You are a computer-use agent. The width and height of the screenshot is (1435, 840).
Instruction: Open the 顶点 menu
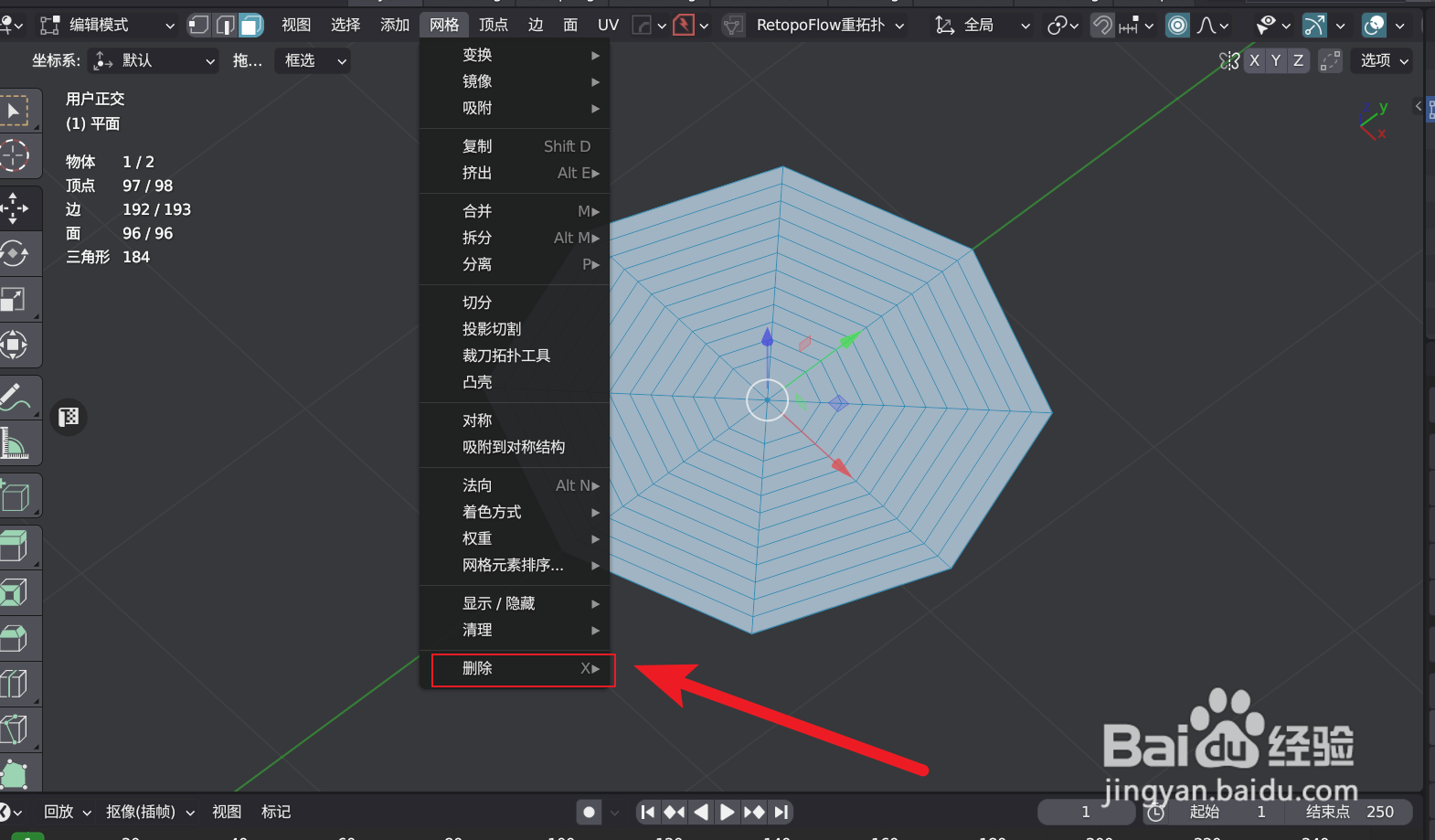coord(494,25)
